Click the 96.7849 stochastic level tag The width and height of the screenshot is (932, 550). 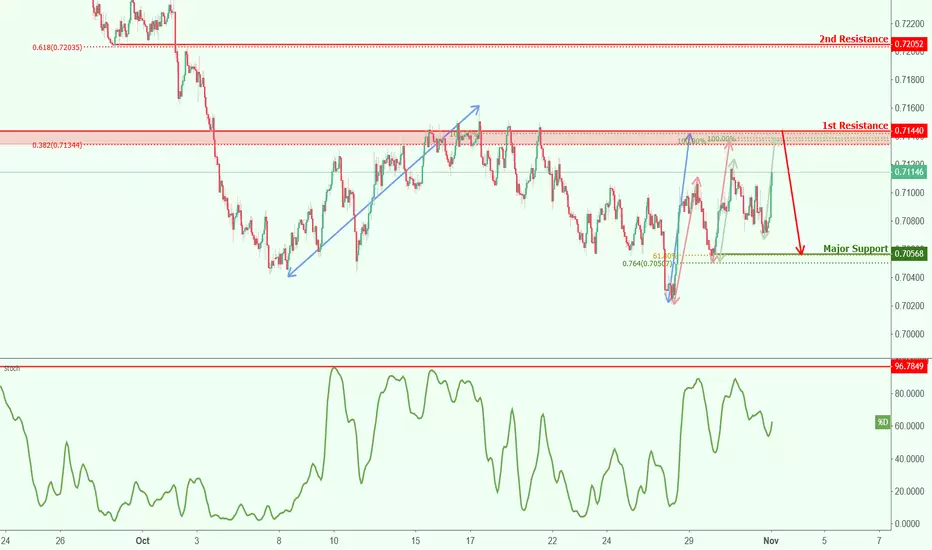click(909, 366)
